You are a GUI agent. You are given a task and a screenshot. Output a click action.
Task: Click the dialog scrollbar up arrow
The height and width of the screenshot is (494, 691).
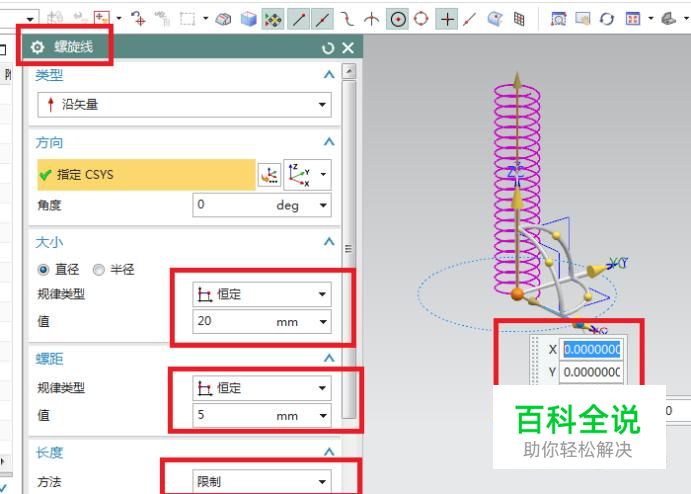349,71
